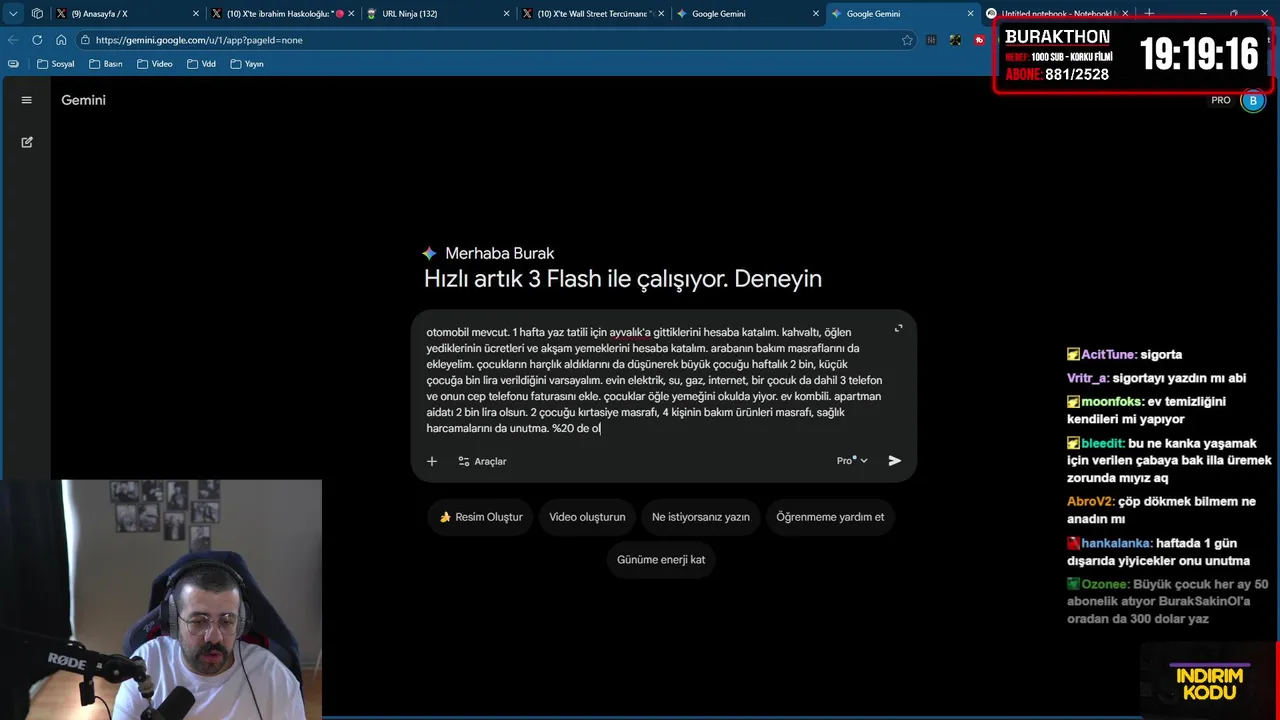Viewport: 1280px width, 720px height.
Task: Select the Video oluşturun suggestion chip
Action: point(587,517)
